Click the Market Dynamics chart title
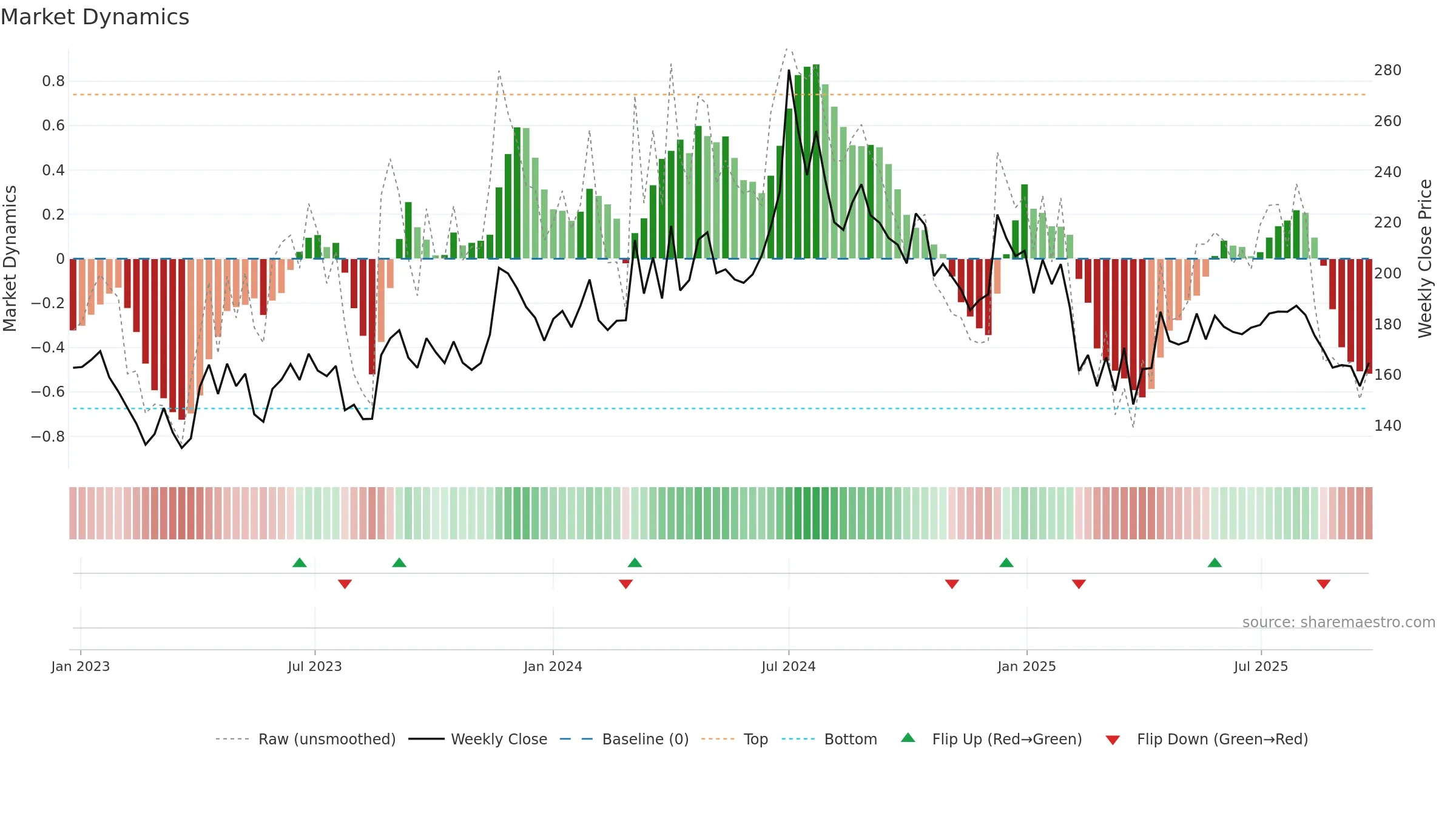This screenshot has width=1456, height=819. point(95,17)
